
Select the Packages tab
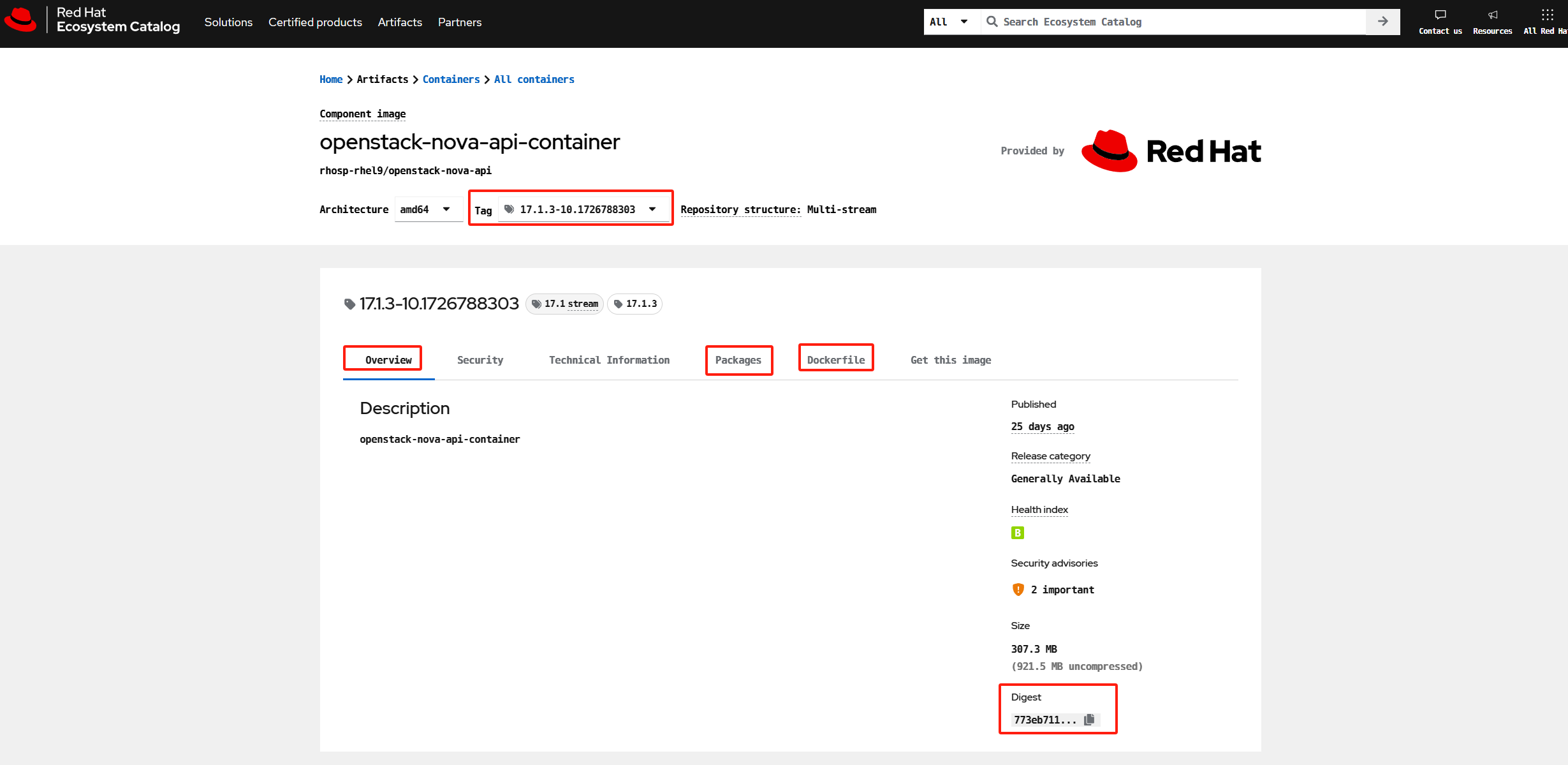pyautogui.click(x=738, y=359)
